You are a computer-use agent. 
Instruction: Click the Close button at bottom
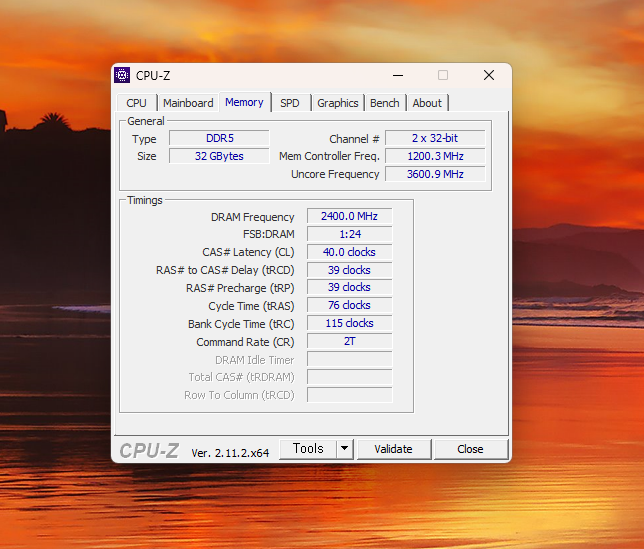pos(470,449)
